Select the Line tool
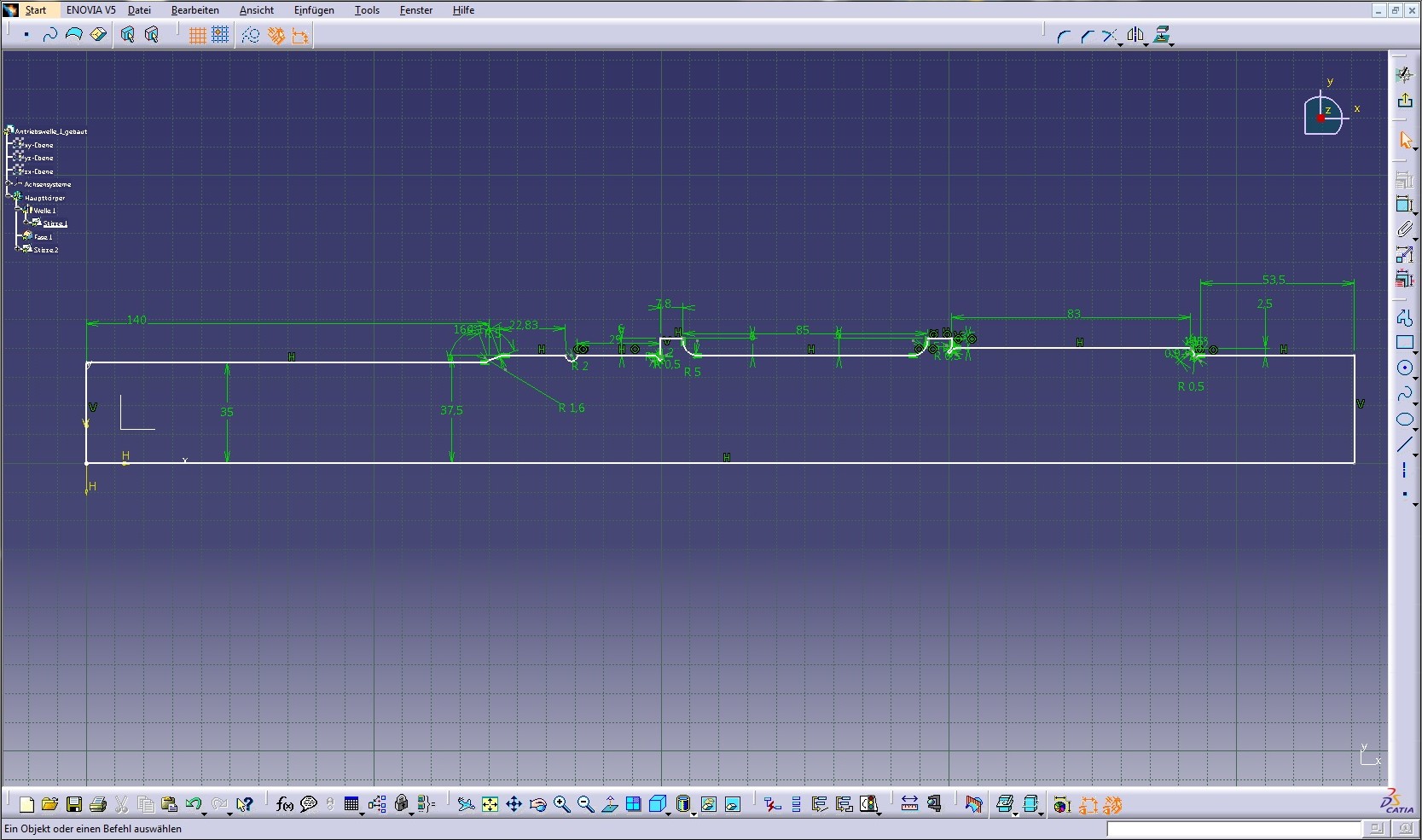 tap(1405, 444)
